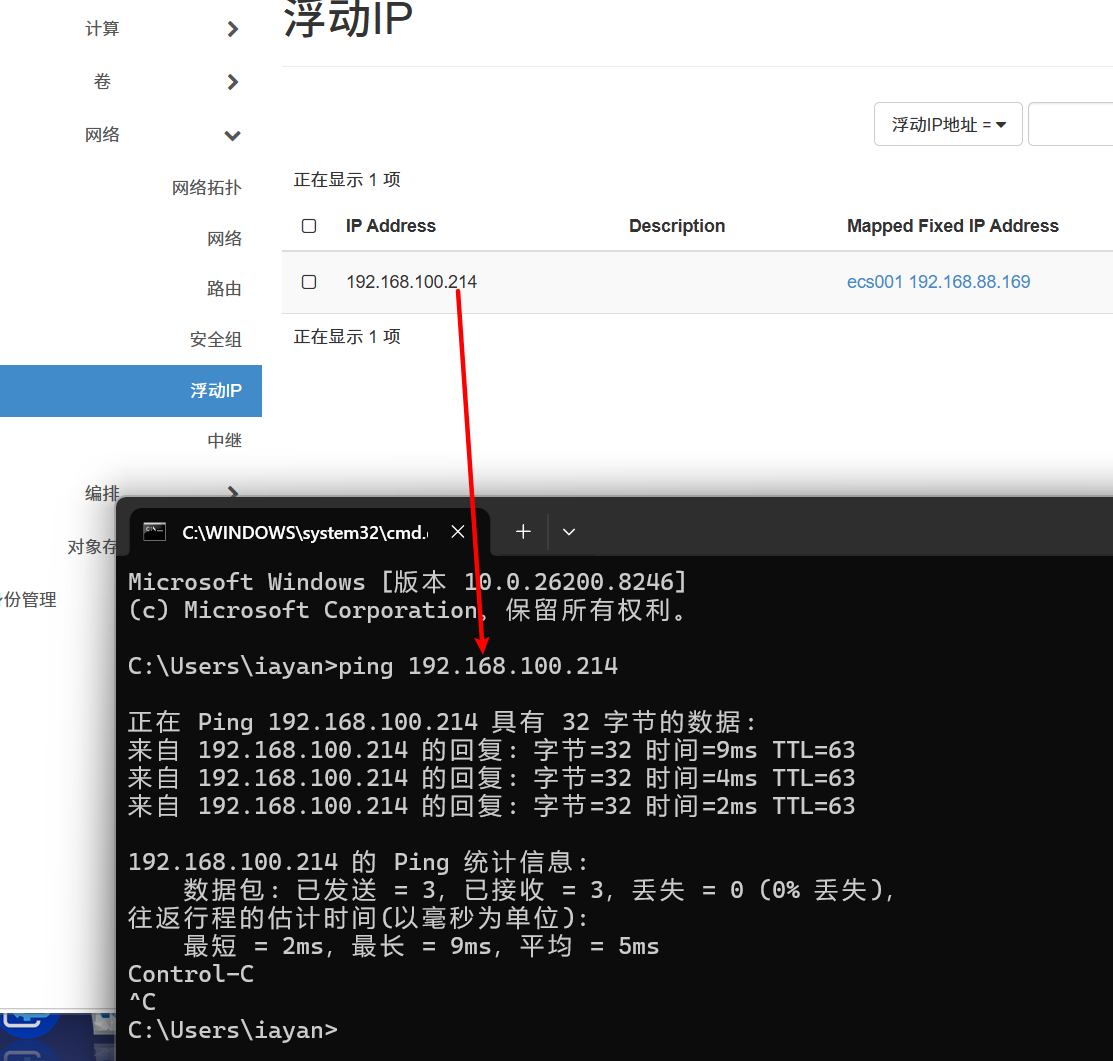Tick the checkbox for 192.168.100.214 row
The height and width of the screenshot is (1061, 1113).
(309, 282)
